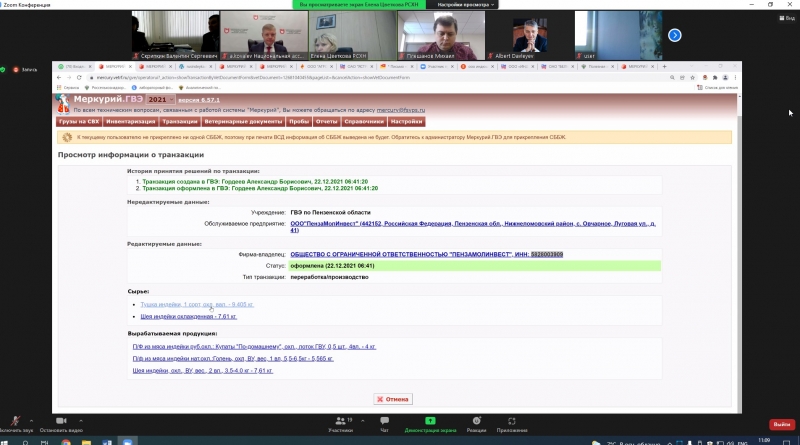
Task: Open Zoom app in Windows taskbar
Action: point(128,442)
